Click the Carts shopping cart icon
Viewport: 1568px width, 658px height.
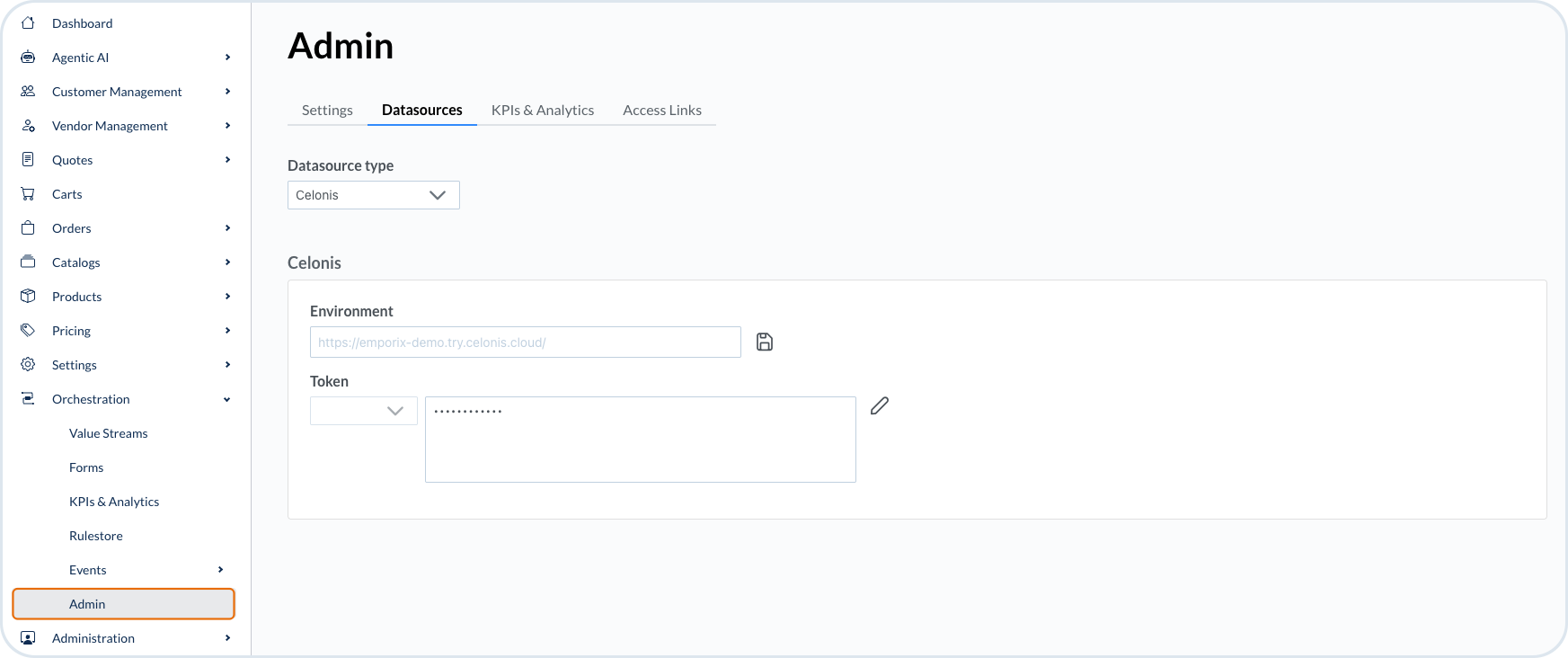(28, 194)
